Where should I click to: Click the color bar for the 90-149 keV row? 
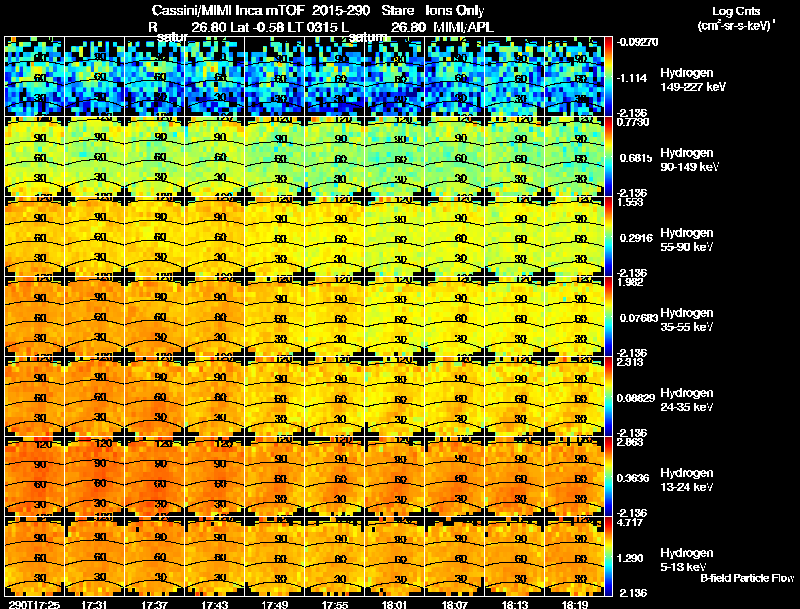click(x=608, y=157)
